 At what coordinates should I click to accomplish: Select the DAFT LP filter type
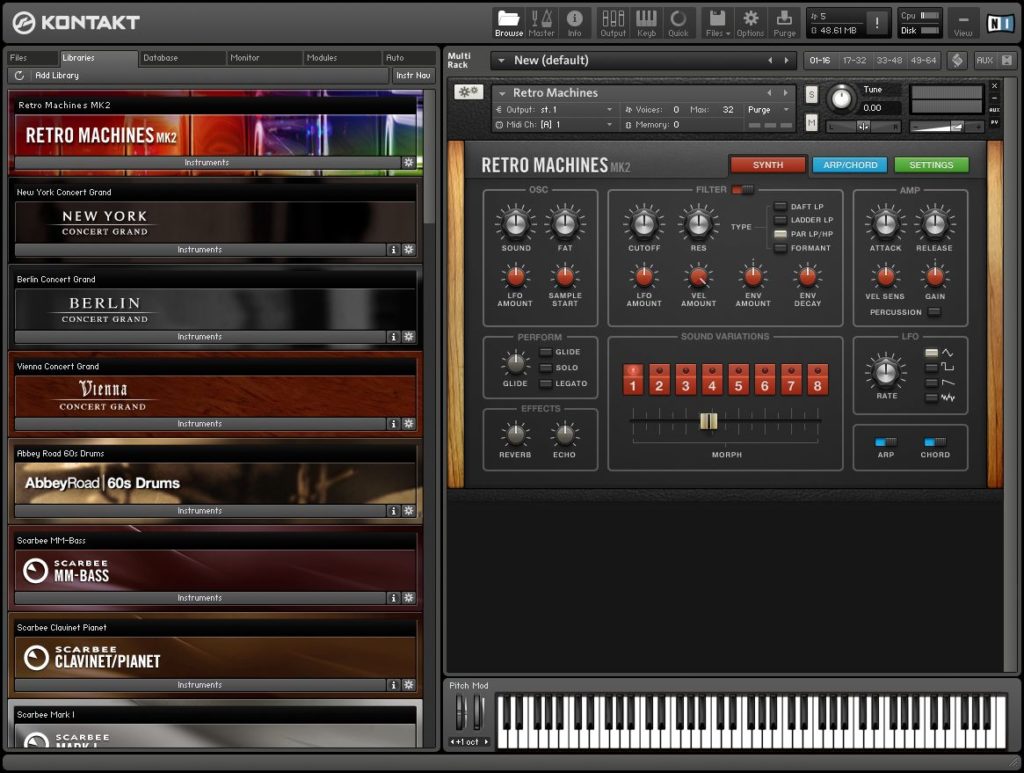click(780, 207)
